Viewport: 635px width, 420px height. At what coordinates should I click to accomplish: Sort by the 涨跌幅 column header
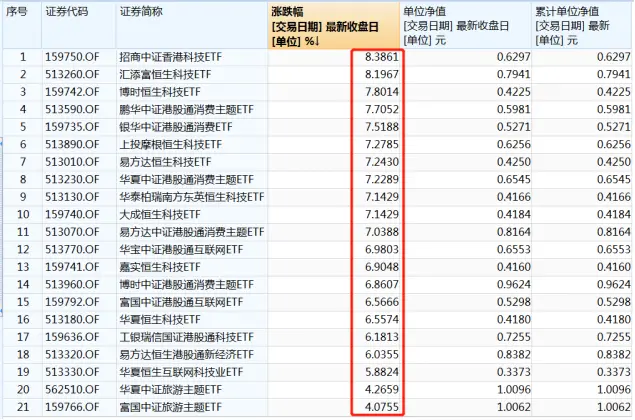tap(333, 26)
